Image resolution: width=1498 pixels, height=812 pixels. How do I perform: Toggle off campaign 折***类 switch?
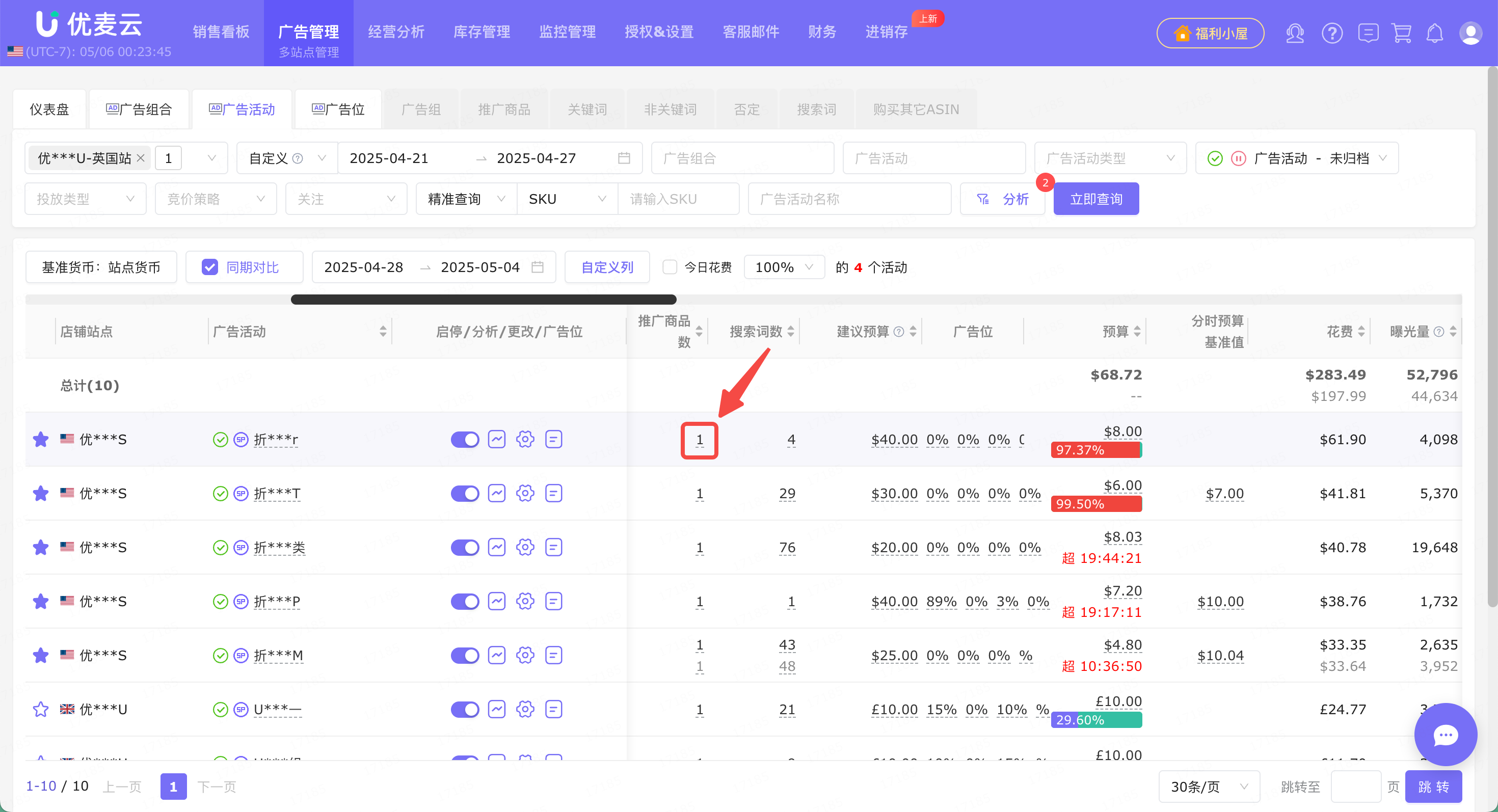tap(465, 548)
